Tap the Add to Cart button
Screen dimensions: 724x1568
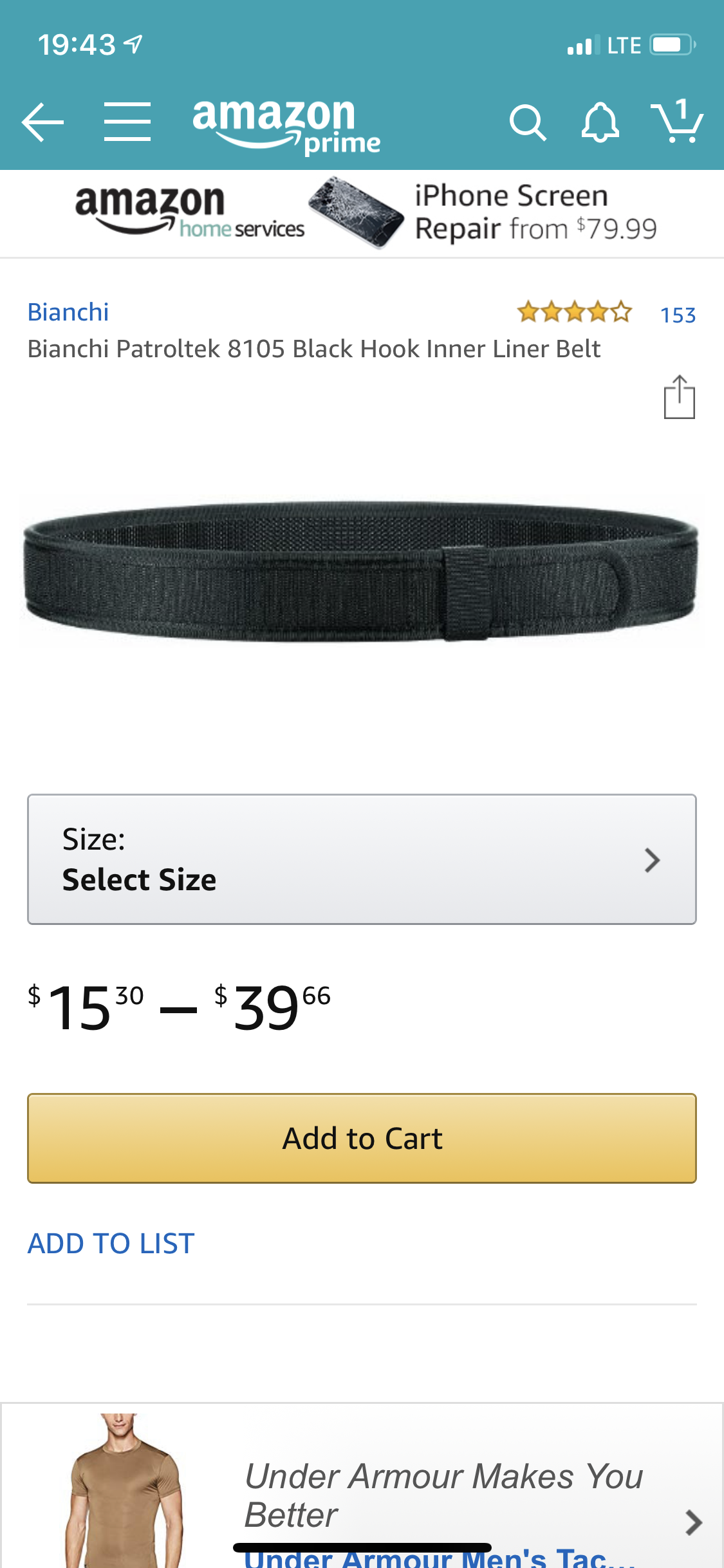(362, 1138)
